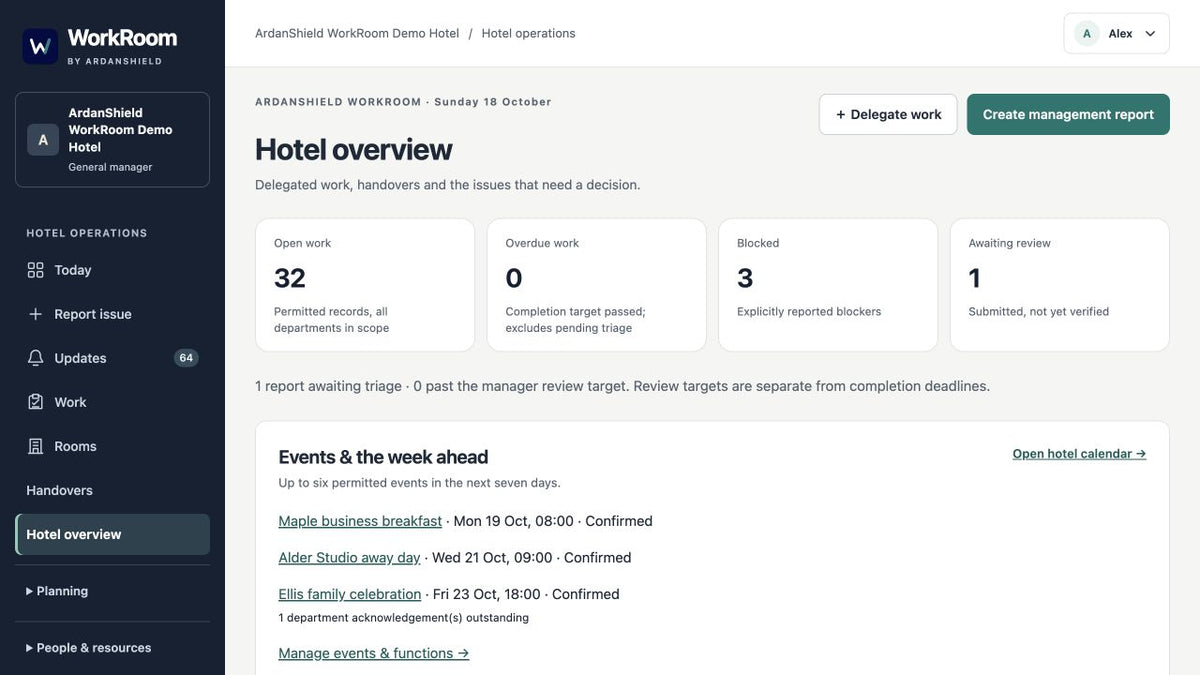Open Today via its grid icon

click(35, 270)
